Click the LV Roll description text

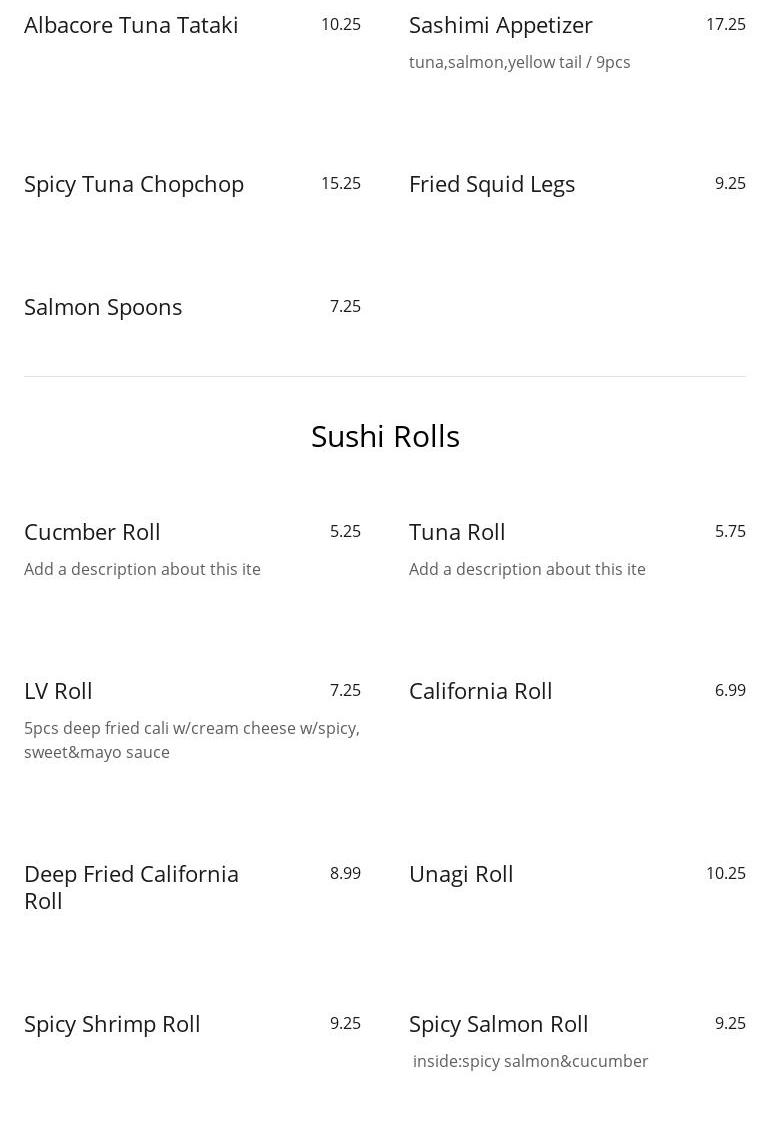pyautogui.click(x=191, y=740)
